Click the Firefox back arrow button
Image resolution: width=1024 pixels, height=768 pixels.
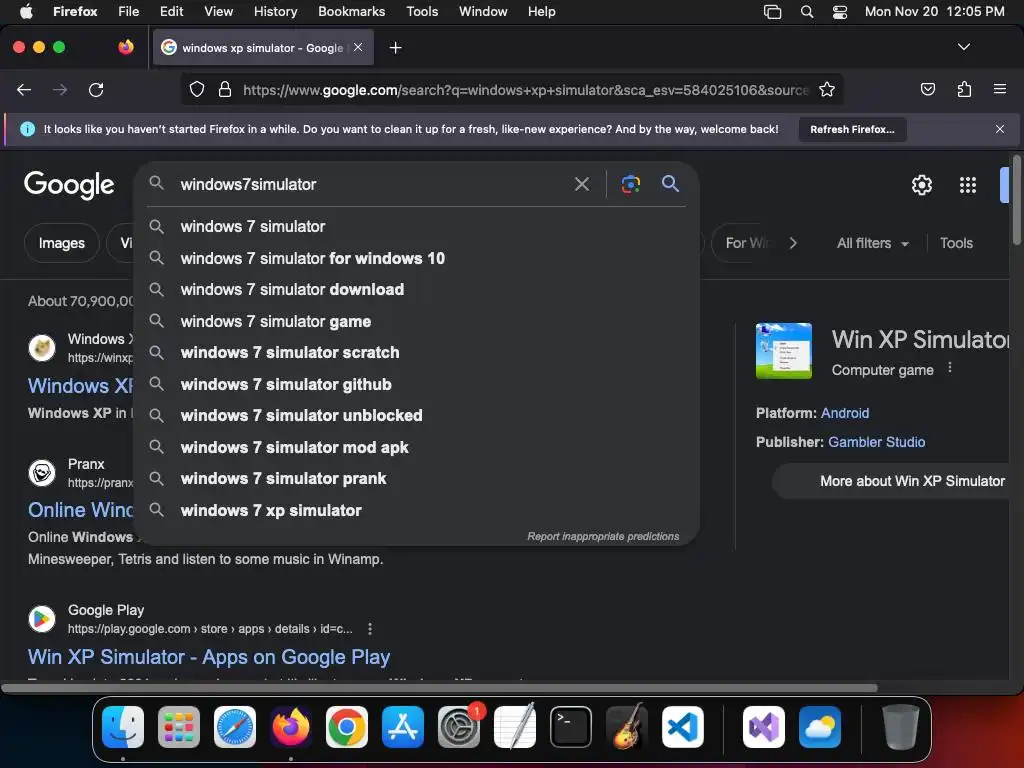(x=24, y=89)
